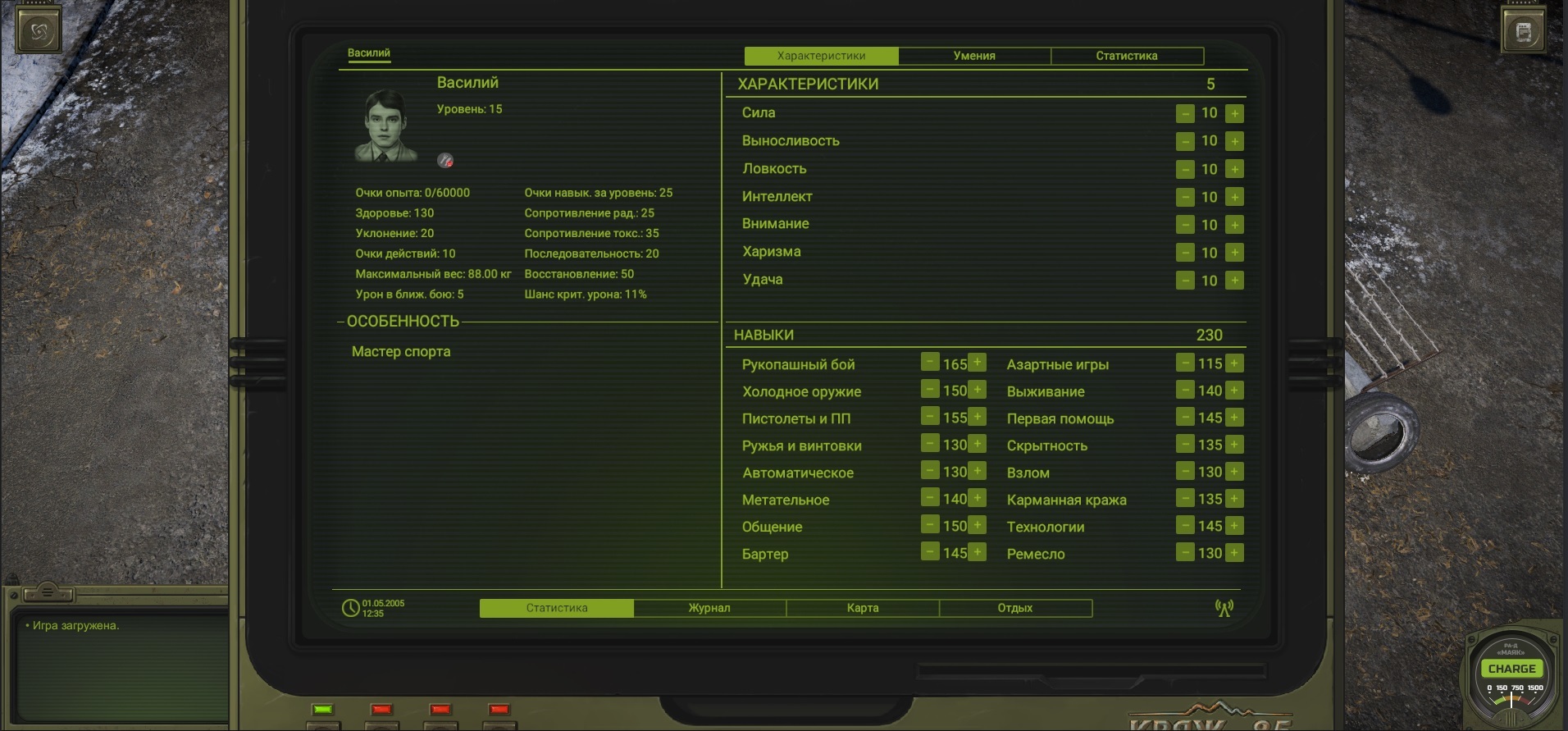Increase Метательное skill
1568x731 pixels.
977,498
